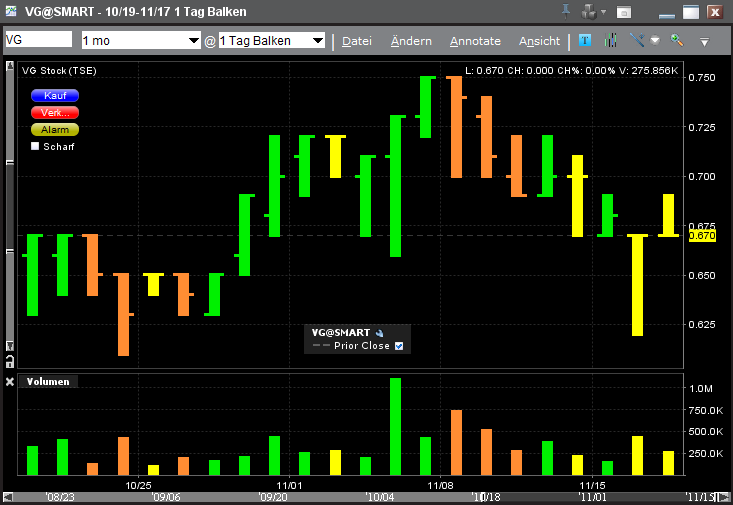
Task: Click the 11/15 date axis label
Action: pyautogui.click(x=592, y=485)
